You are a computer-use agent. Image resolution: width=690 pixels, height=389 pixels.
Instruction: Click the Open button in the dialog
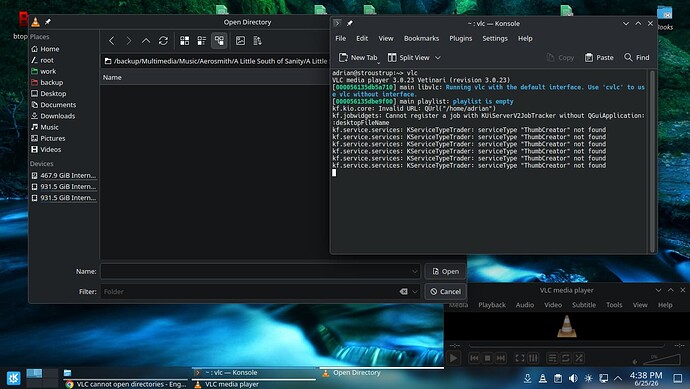point(445,272)
